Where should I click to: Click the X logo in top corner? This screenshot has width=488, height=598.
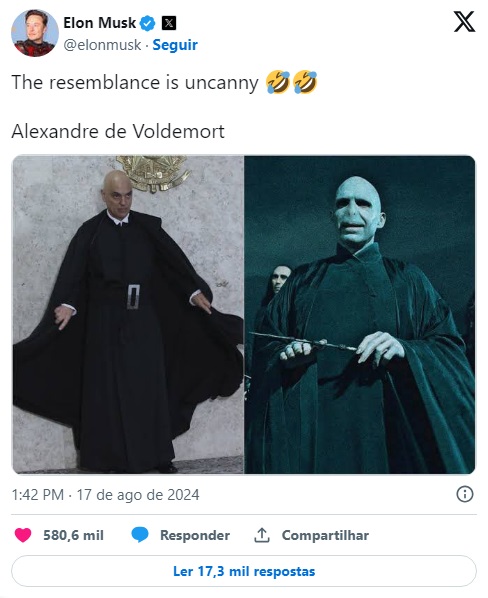point(464,22)
